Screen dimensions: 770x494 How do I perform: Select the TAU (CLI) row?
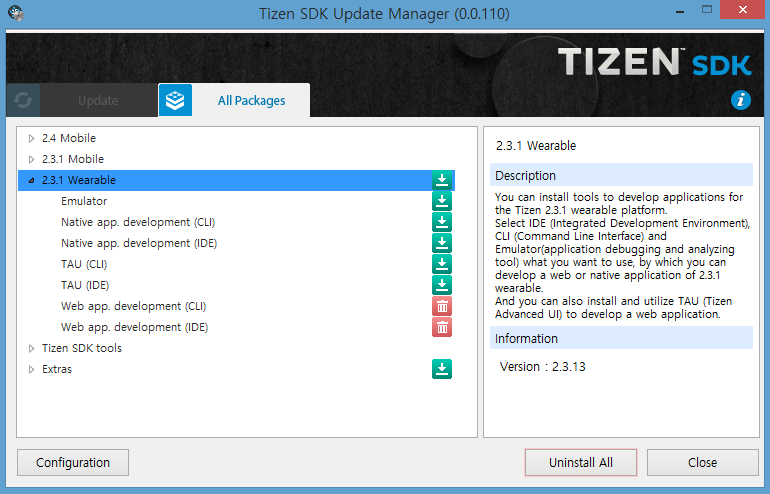[236, 264]
